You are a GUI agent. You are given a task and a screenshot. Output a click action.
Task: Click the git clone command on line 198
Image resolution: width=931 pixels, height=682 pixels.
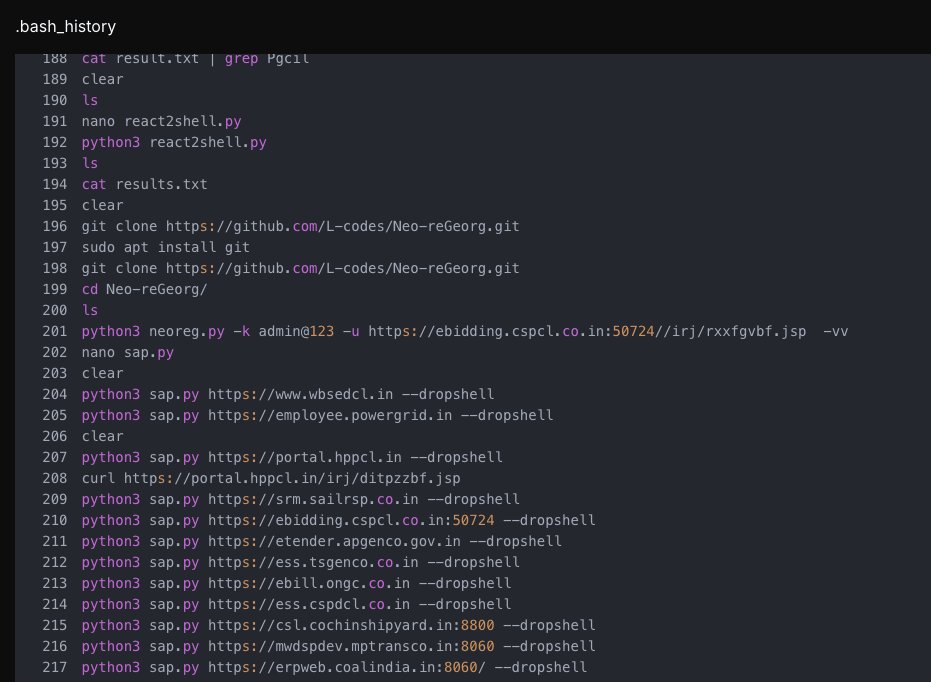point(300,268)
